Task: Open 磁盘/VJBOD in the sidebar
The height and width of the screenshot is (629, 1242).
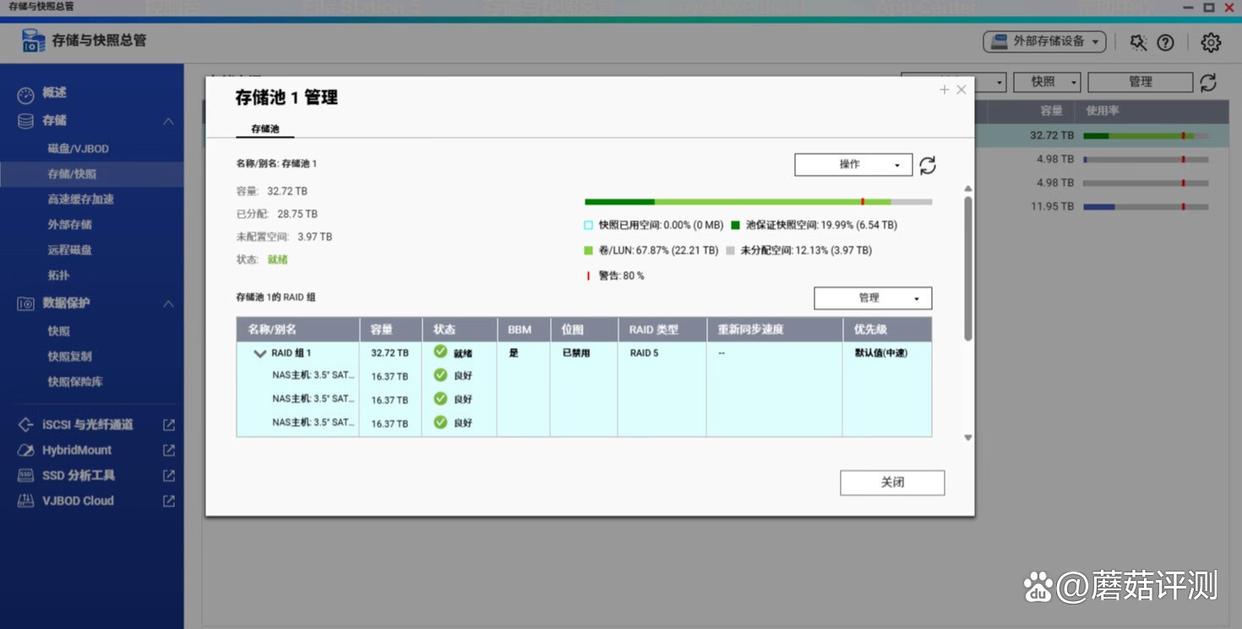Action: pyautogui.click(x=78, y=149)
